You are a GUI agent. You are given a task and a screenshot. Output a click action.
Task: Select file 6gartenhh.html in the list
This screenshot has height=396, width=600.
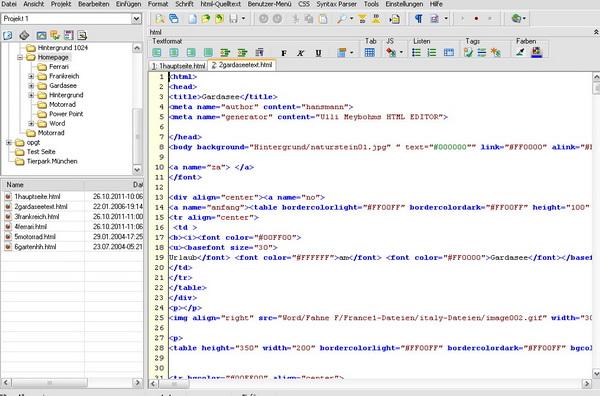coord(35,247)
